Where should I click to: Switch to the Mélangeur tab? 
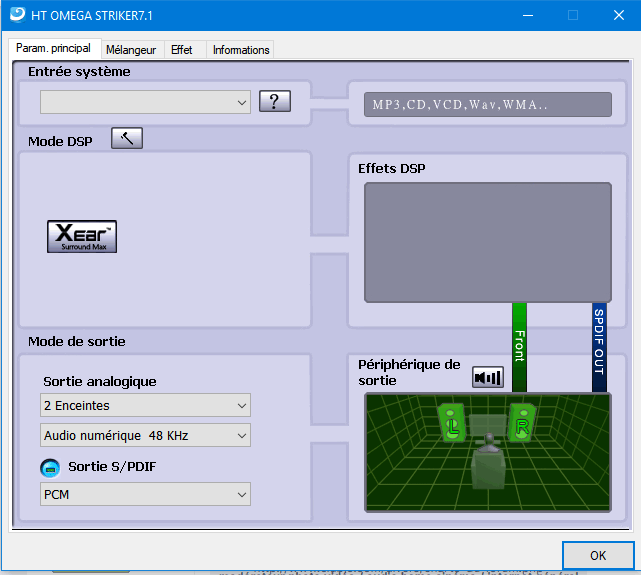(x=131, y=50)
